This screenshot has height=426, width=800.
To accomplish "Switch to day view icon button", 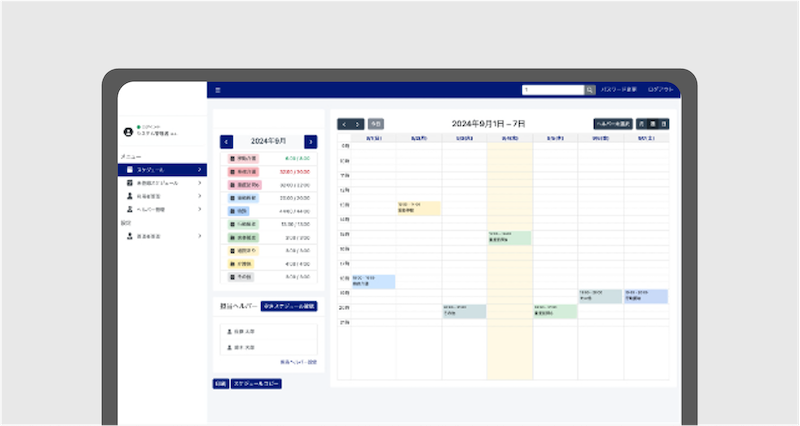I will (x=664, y=124).
